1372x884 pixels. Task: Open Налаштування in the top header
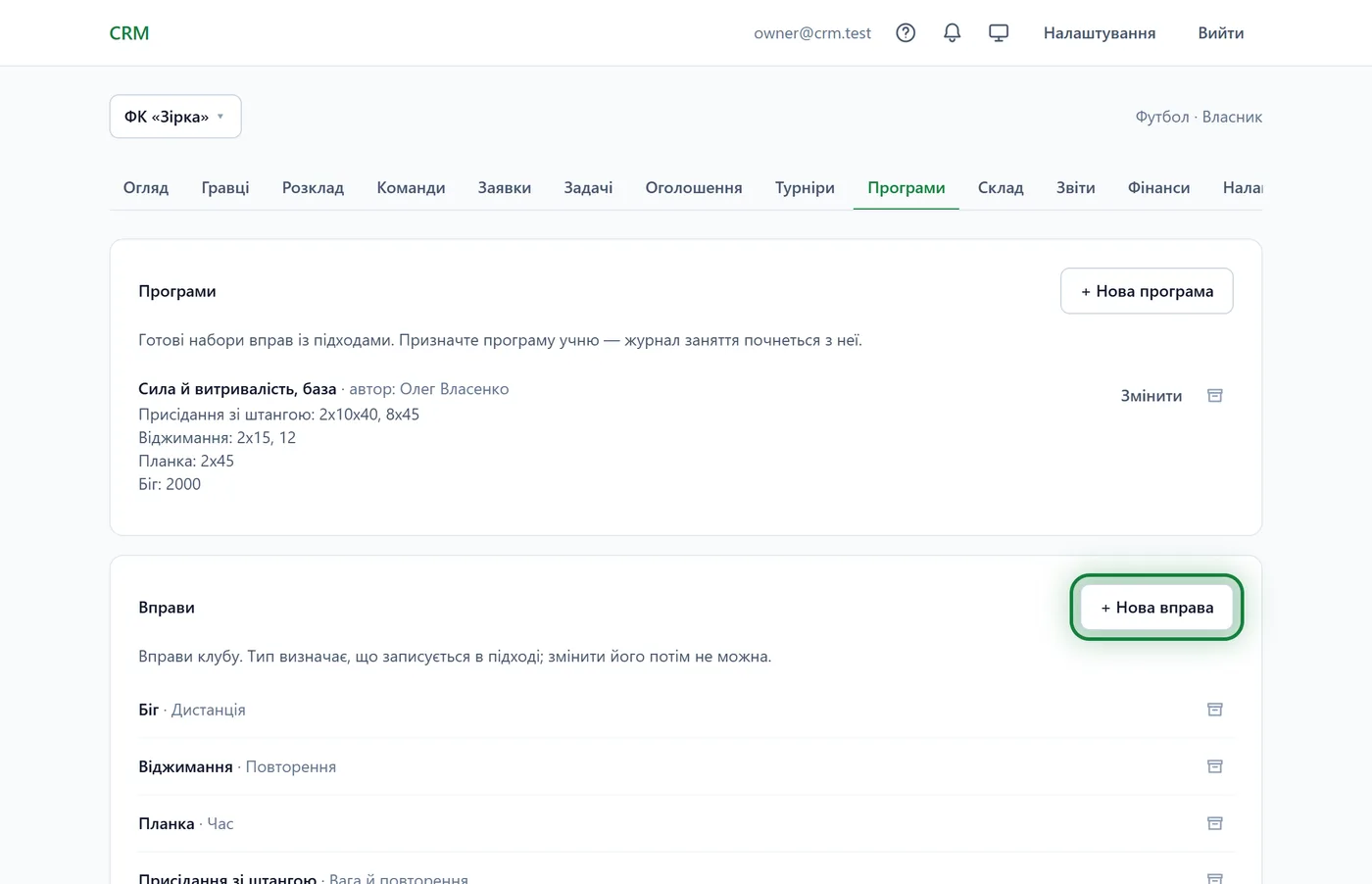click(x=1100, y=33)
